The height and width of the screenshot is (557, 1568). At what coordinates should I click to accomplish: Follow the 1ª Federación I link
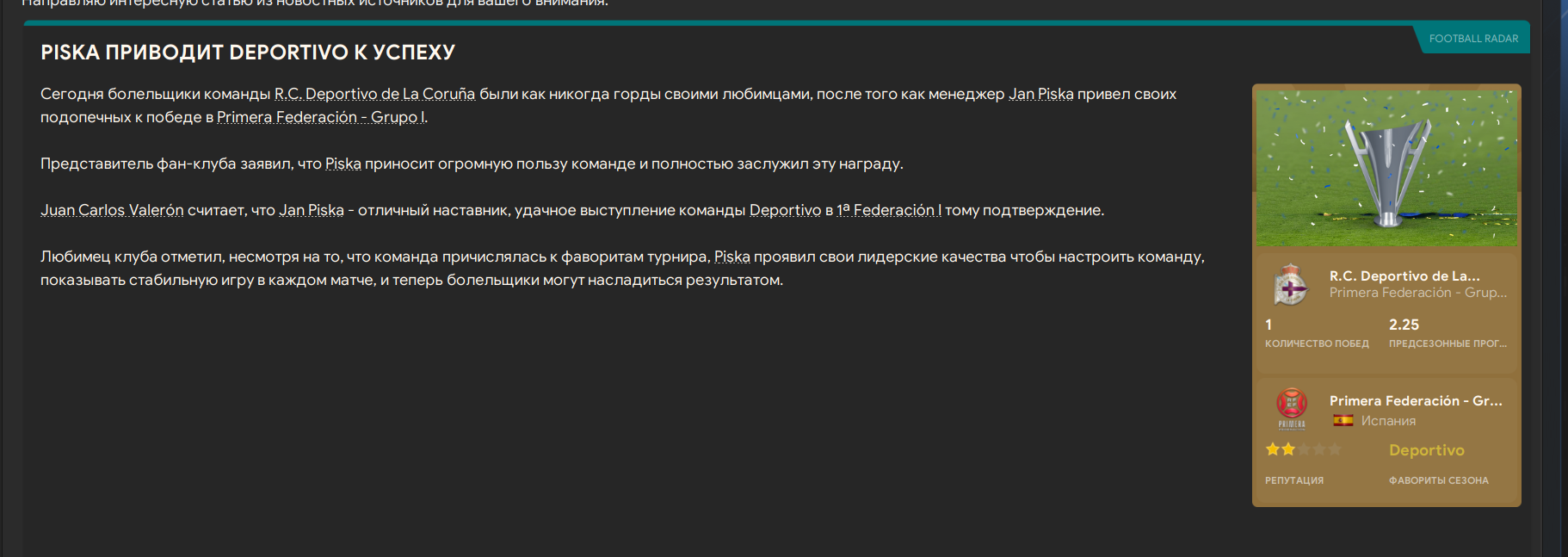click(888, 210)
